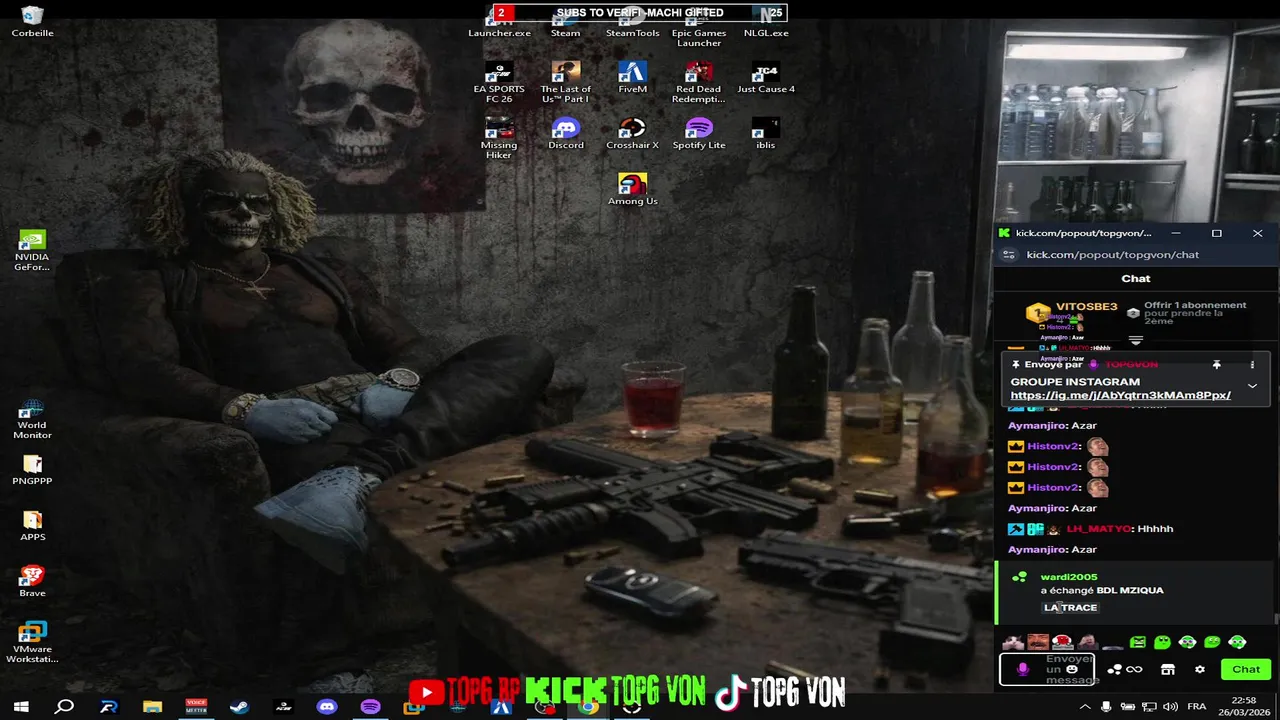Open the LH_MATYO username in chat
Image resolution: width=1280 pixels, height=720 pixels.
pos(1098,529)
